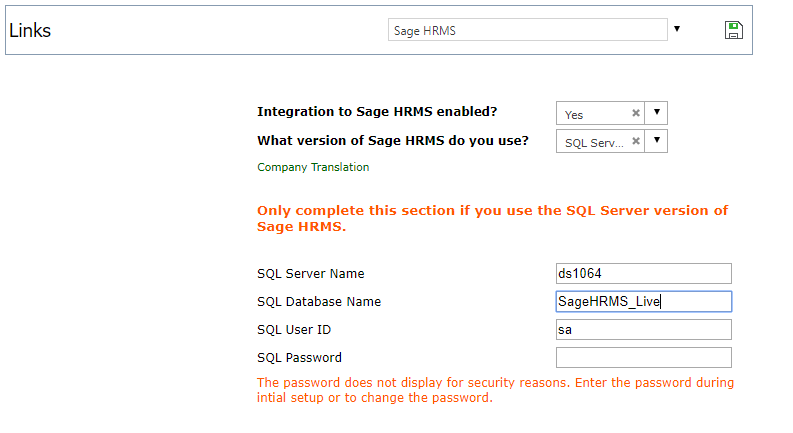Click the Integration to Sage HRMS enabled label
The width and height of the screenshot is (793, 433).
pos(377,112)
